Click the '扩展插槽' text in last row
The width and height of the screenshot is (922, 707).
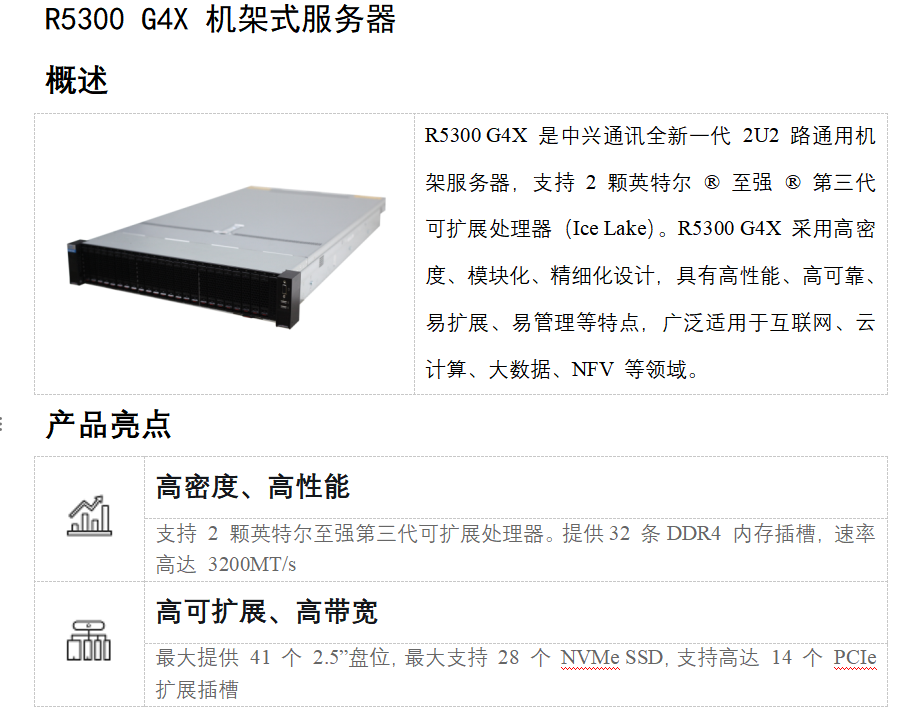(x=197, y=689)
